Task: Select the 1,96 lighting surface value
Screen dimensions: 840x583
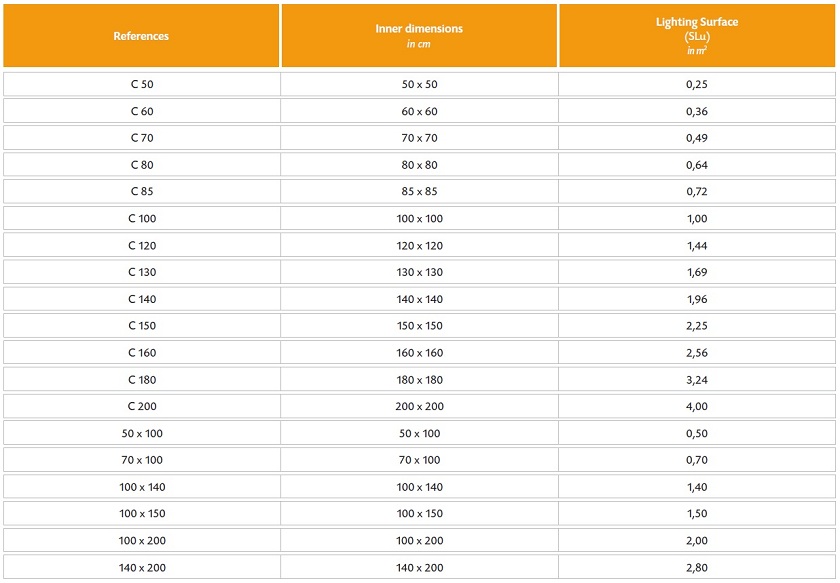Action: click(x=697, y=299)
